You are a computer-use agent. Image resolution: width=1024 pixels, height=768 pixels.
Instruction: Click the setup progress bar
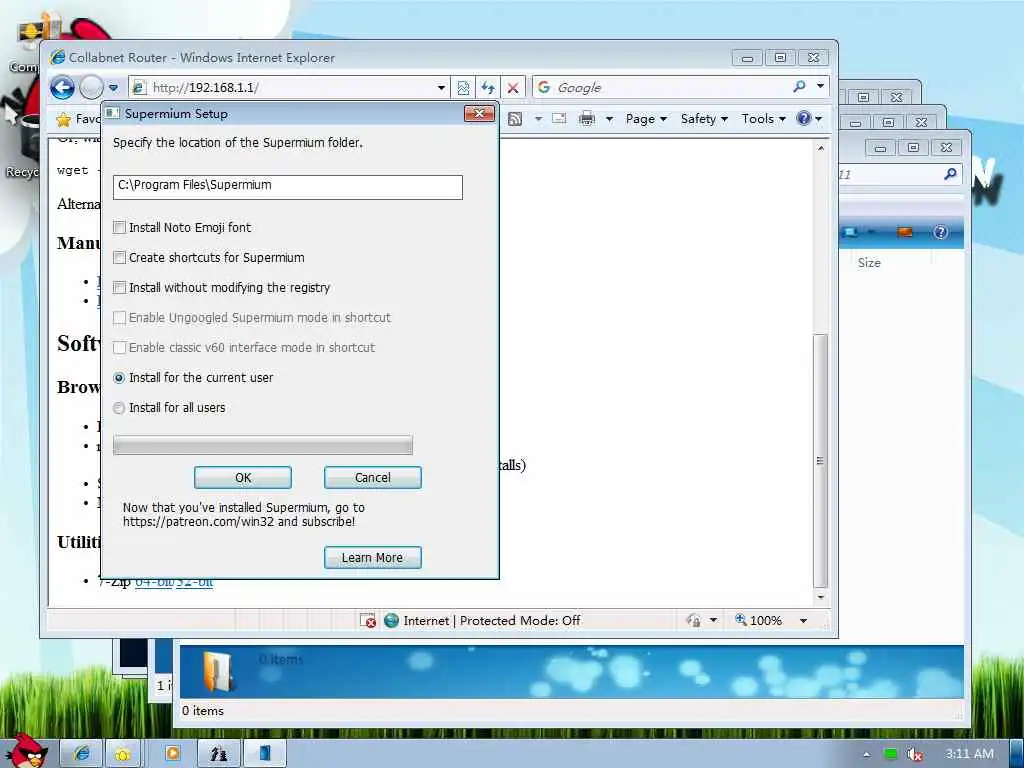coord(263,445)
